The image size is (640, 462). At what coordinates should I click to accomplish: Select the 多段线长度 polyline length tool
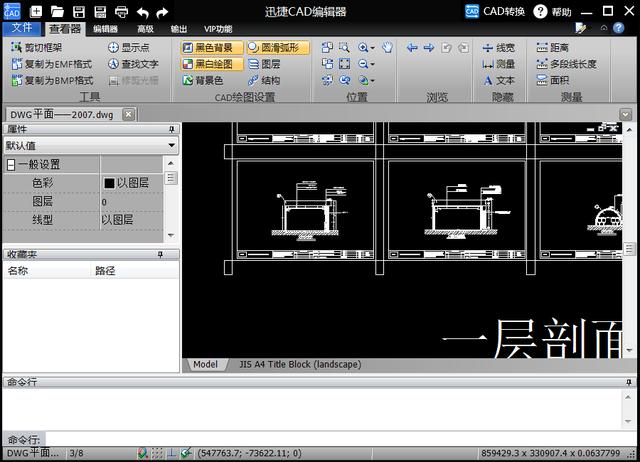pyautogui.click(x=566, y=64)
